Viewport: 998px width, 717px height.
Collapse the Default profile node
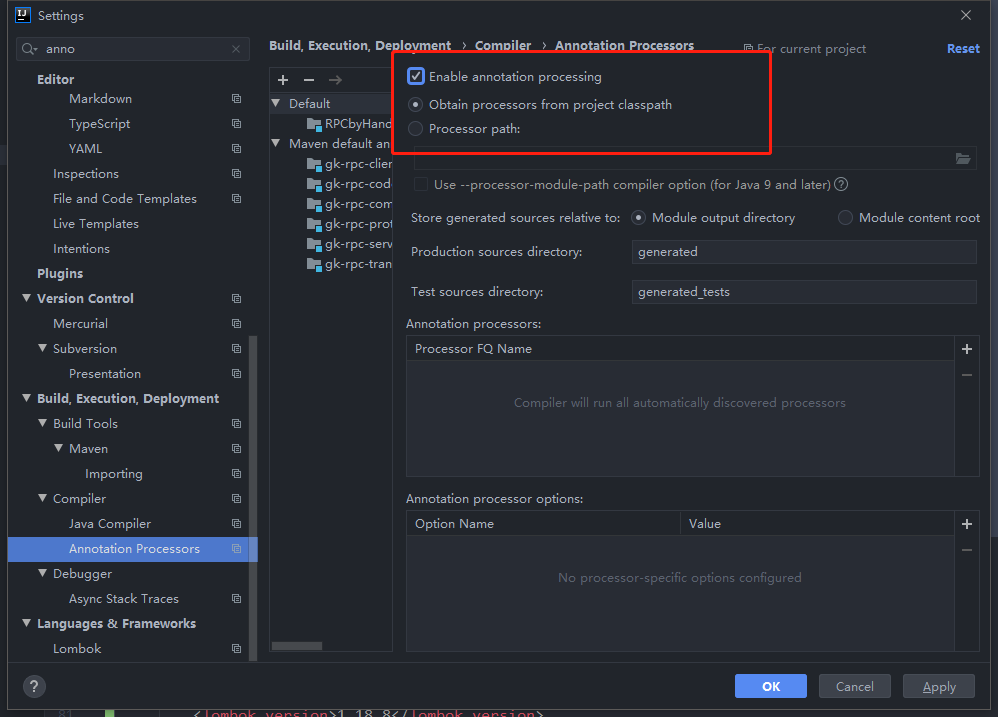[x=276, y=103]
